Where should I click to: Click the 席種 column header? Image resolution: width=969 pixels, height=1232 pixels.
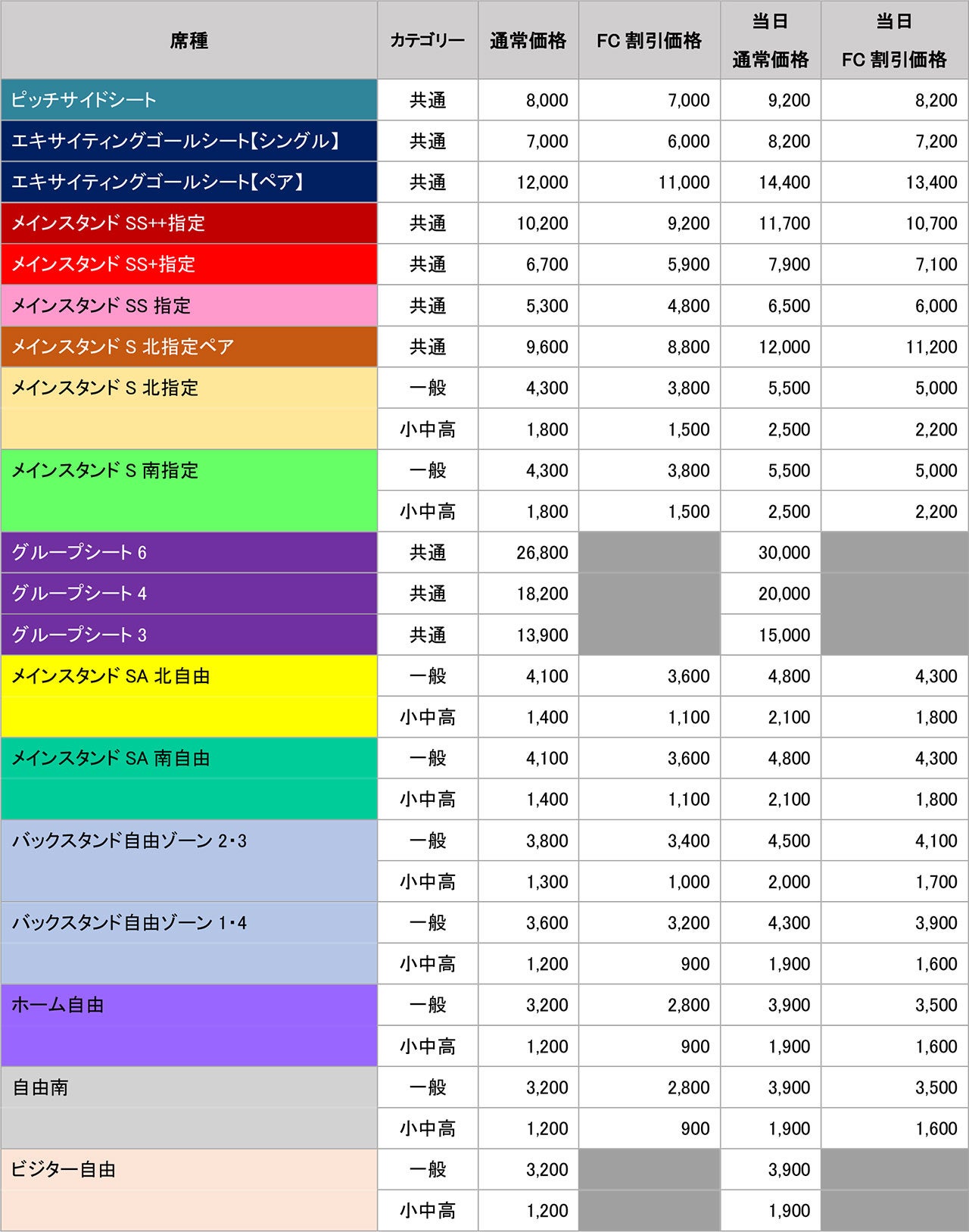click(189, 40)
